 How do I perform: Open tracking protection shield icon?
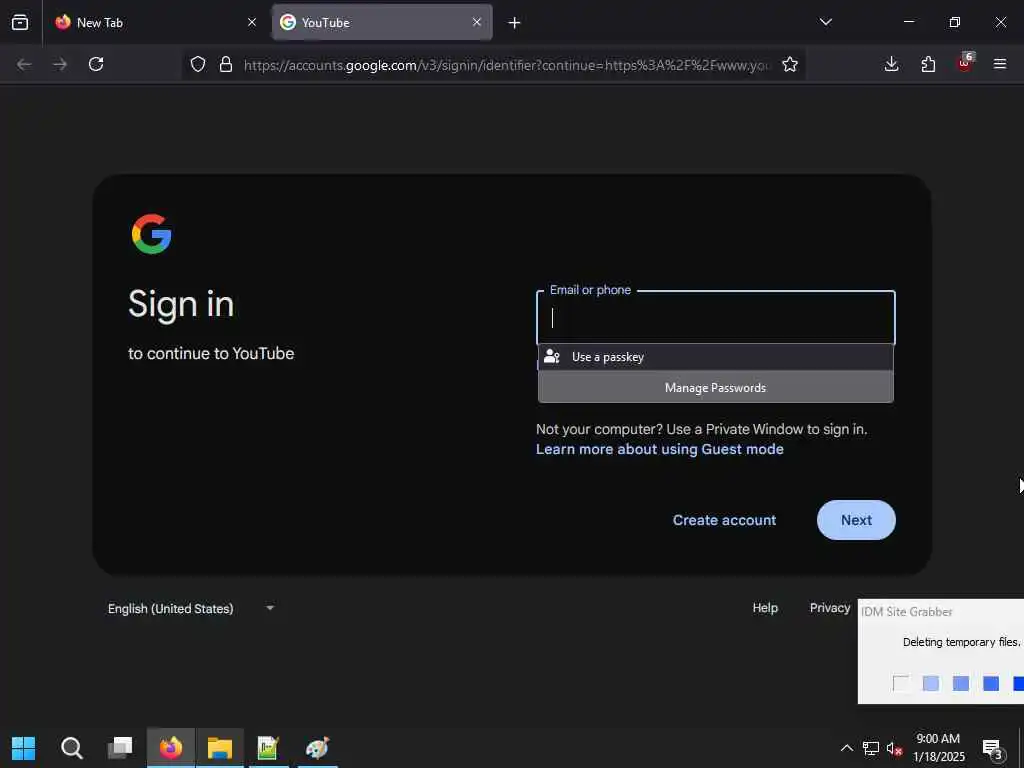coord(198,64)
